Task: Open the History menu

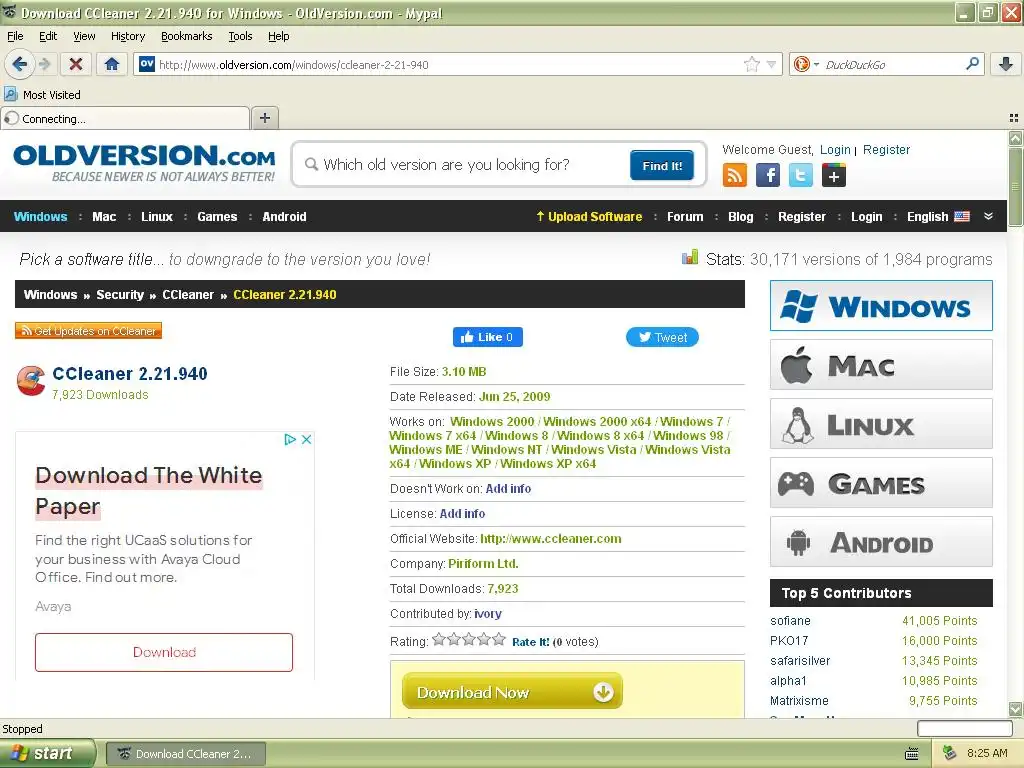Action: point(128,36)
